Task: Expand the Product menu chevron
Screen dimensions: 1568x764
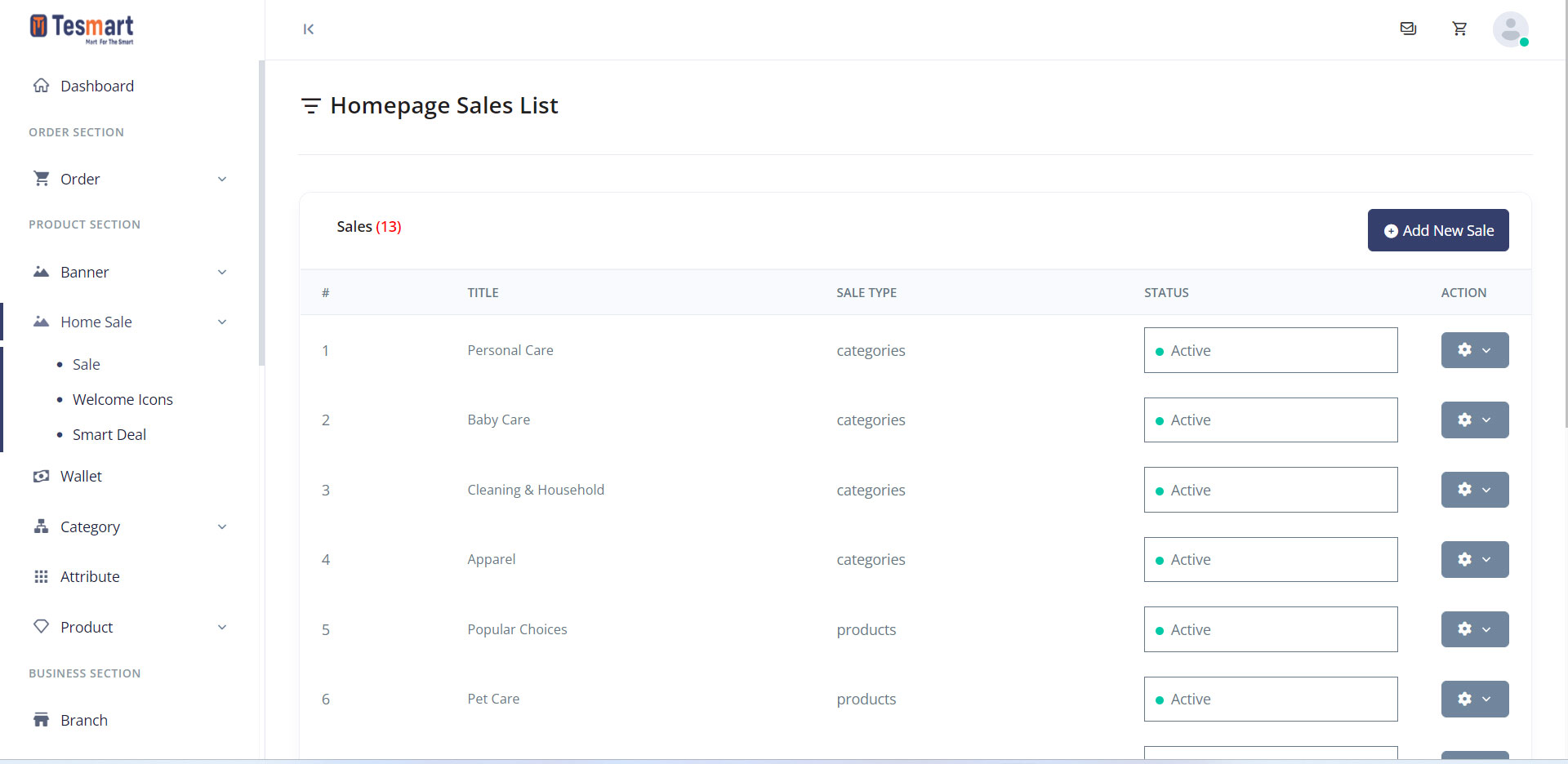Action: pos(222,627)
